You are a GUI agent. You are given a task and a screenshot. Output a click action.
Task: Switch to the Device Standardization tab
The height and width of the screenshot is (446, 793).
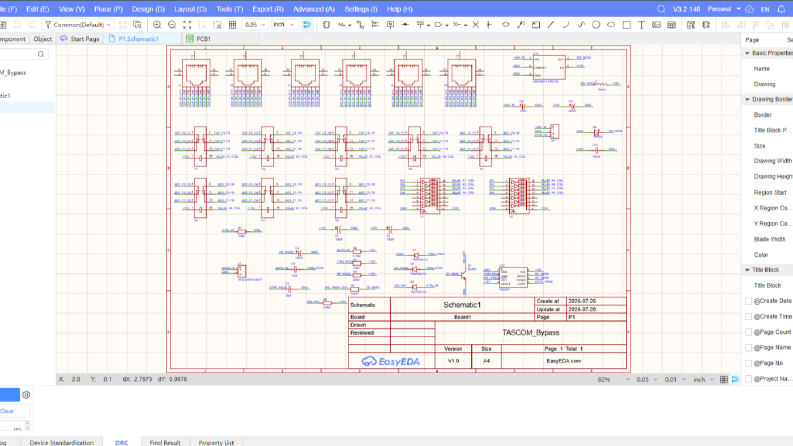[61, 442]
